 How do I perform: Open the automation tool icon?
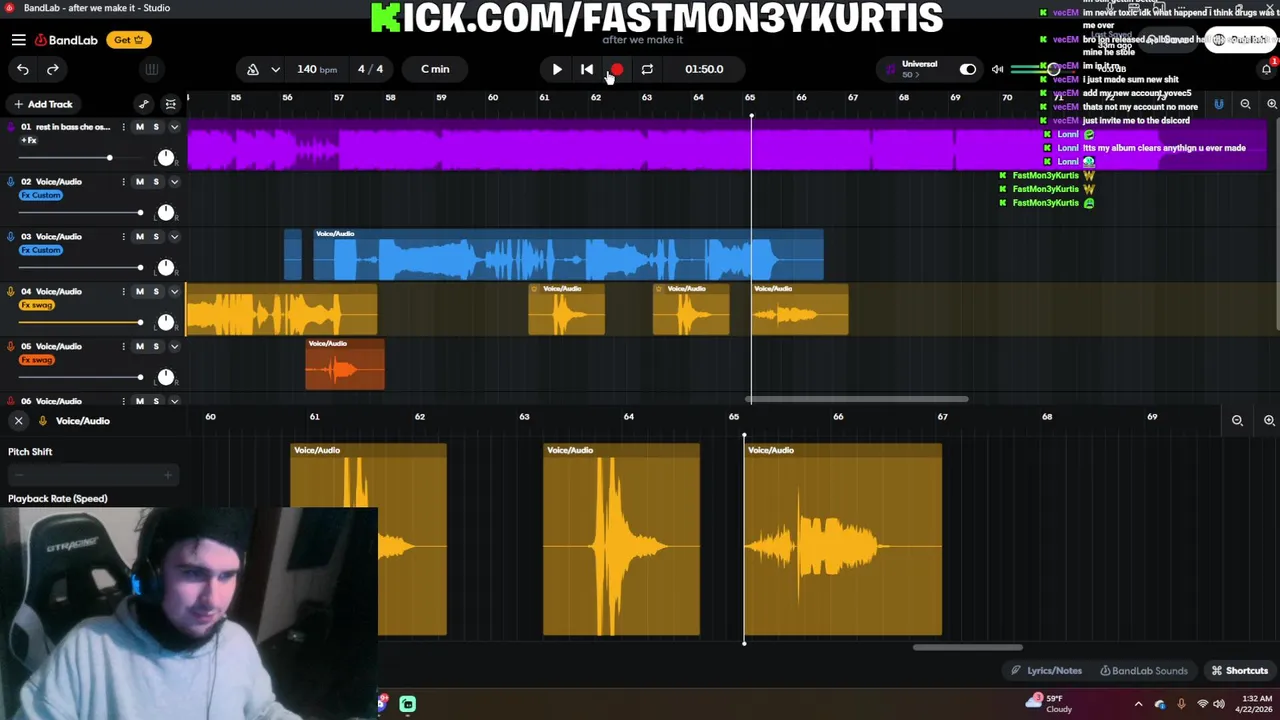(144, 104)
